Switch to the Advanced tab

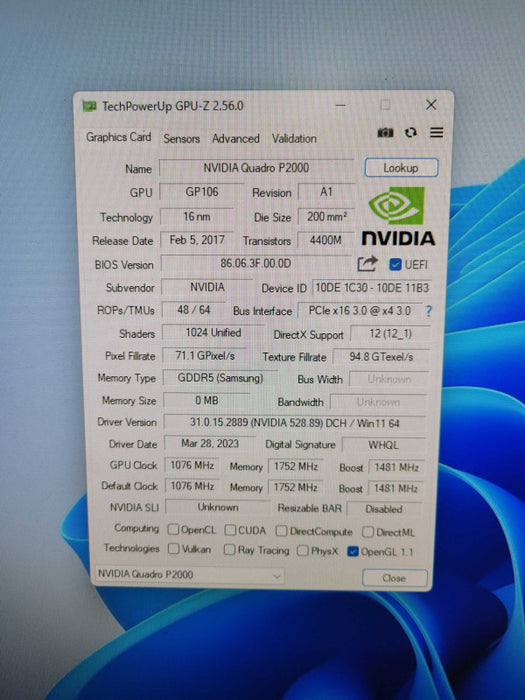236,139
